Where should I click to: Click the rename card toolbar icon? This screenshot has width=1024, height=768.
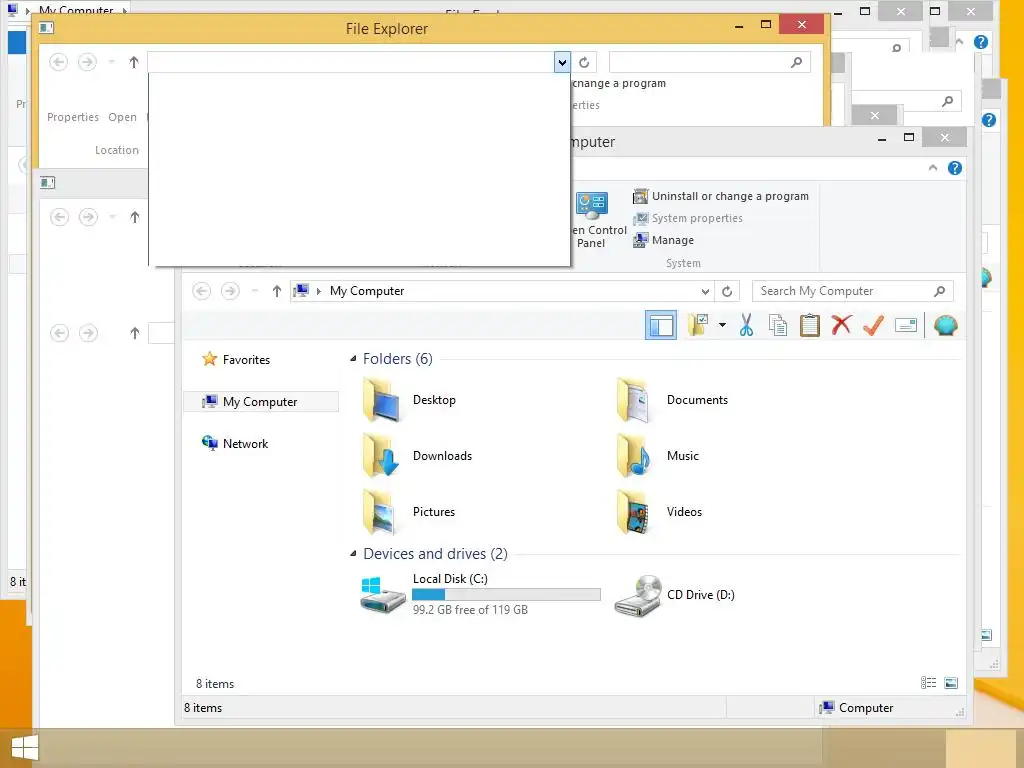coord(906,325)
